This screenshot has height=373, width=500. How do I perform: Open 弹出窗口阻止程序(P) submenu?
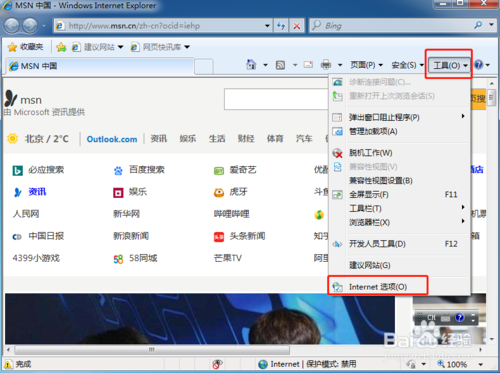399,117
